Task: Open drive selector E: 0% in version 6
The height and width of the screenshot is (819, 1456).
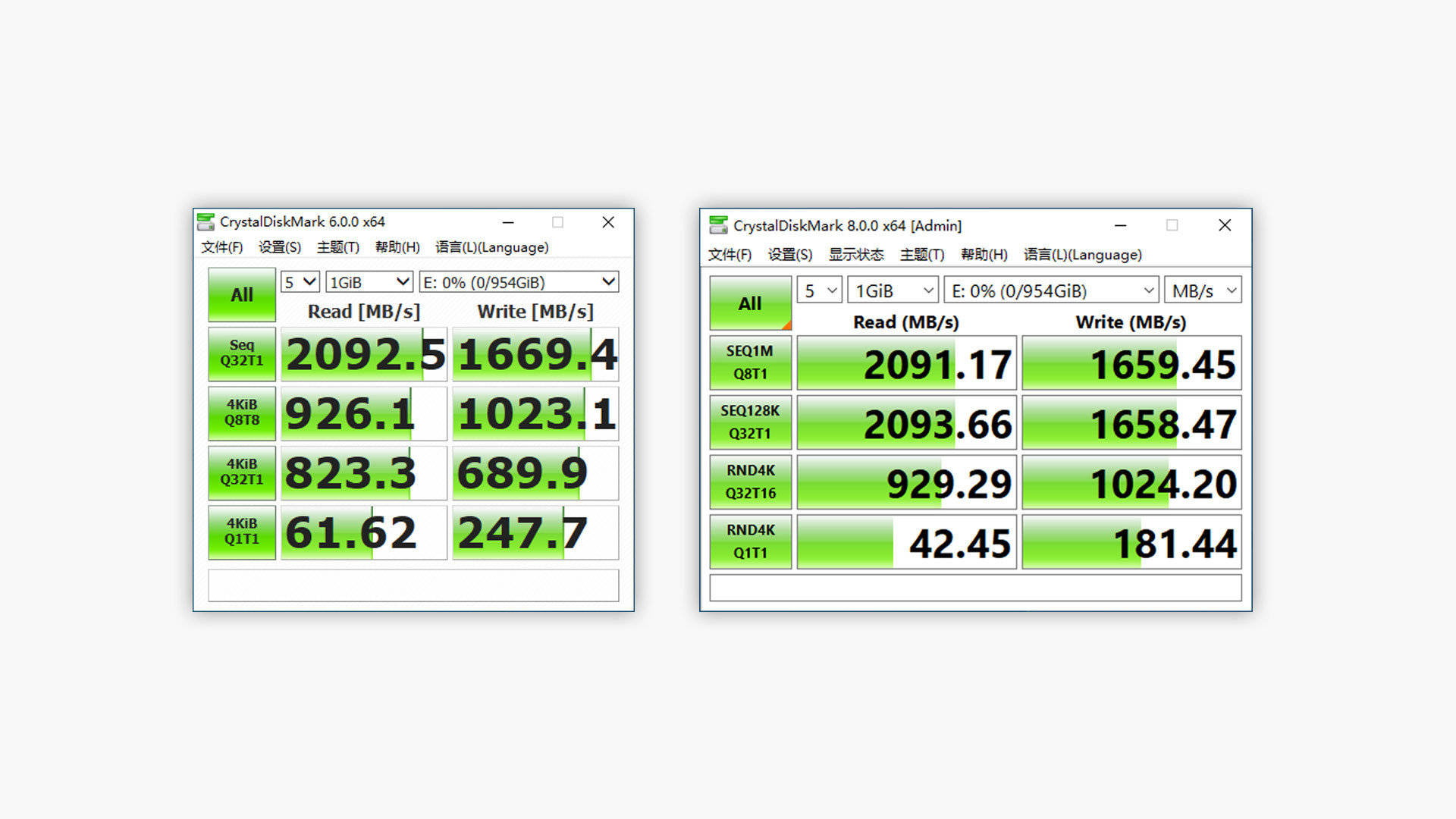Action: (519, 282)
